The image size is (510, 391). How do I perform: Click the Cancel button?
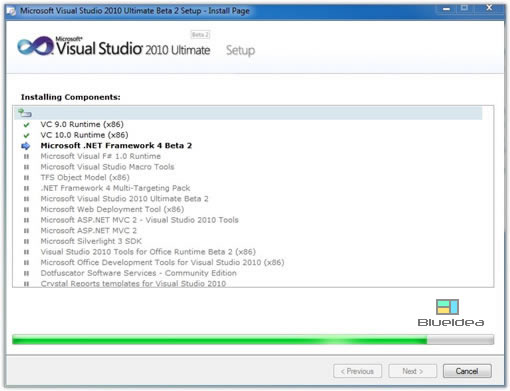[x=467, y=371]
